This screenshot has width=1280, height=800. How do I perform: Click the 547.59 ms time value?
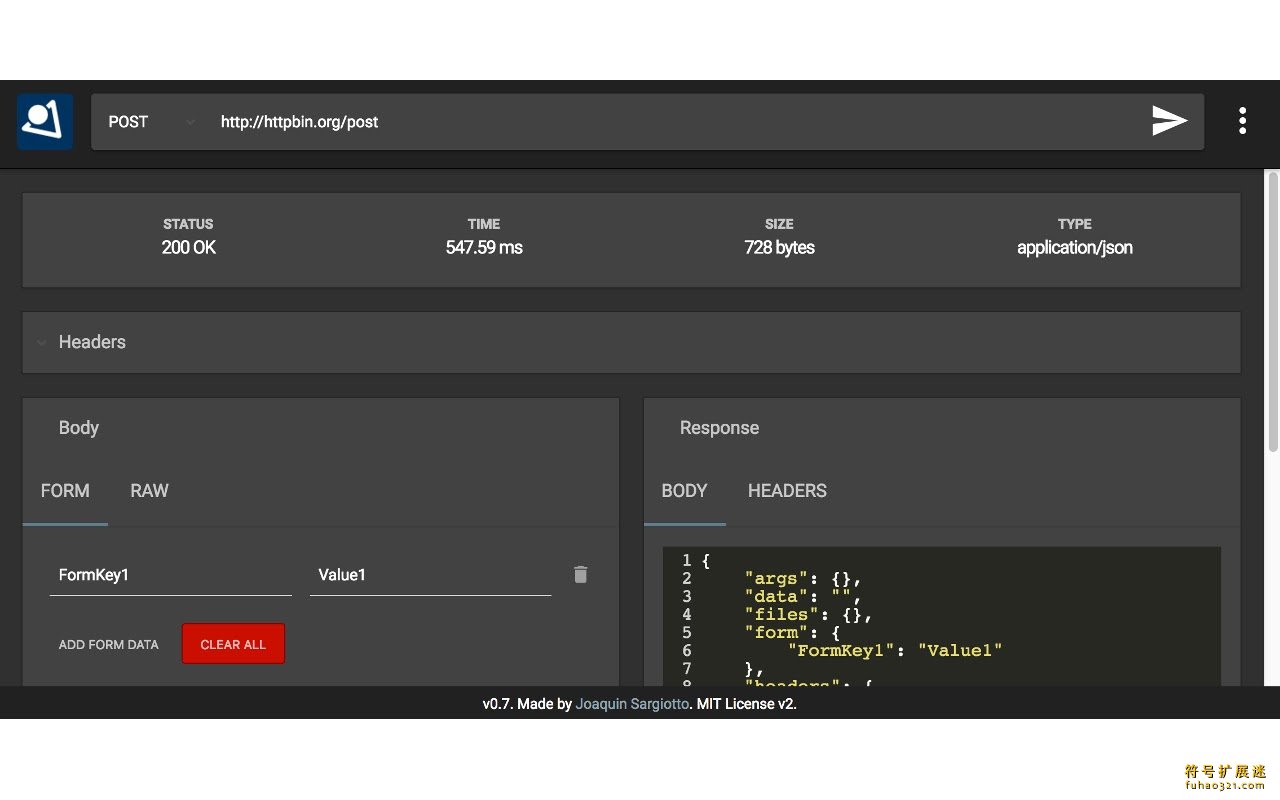484,247
